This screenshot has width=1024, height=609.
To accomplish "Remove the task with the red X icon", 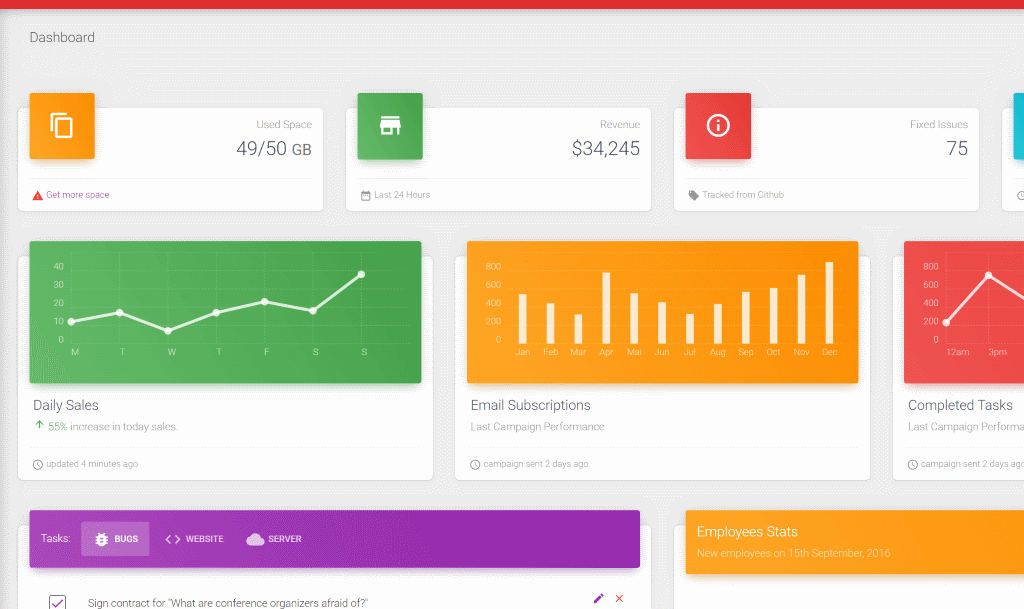I will 619,599.
